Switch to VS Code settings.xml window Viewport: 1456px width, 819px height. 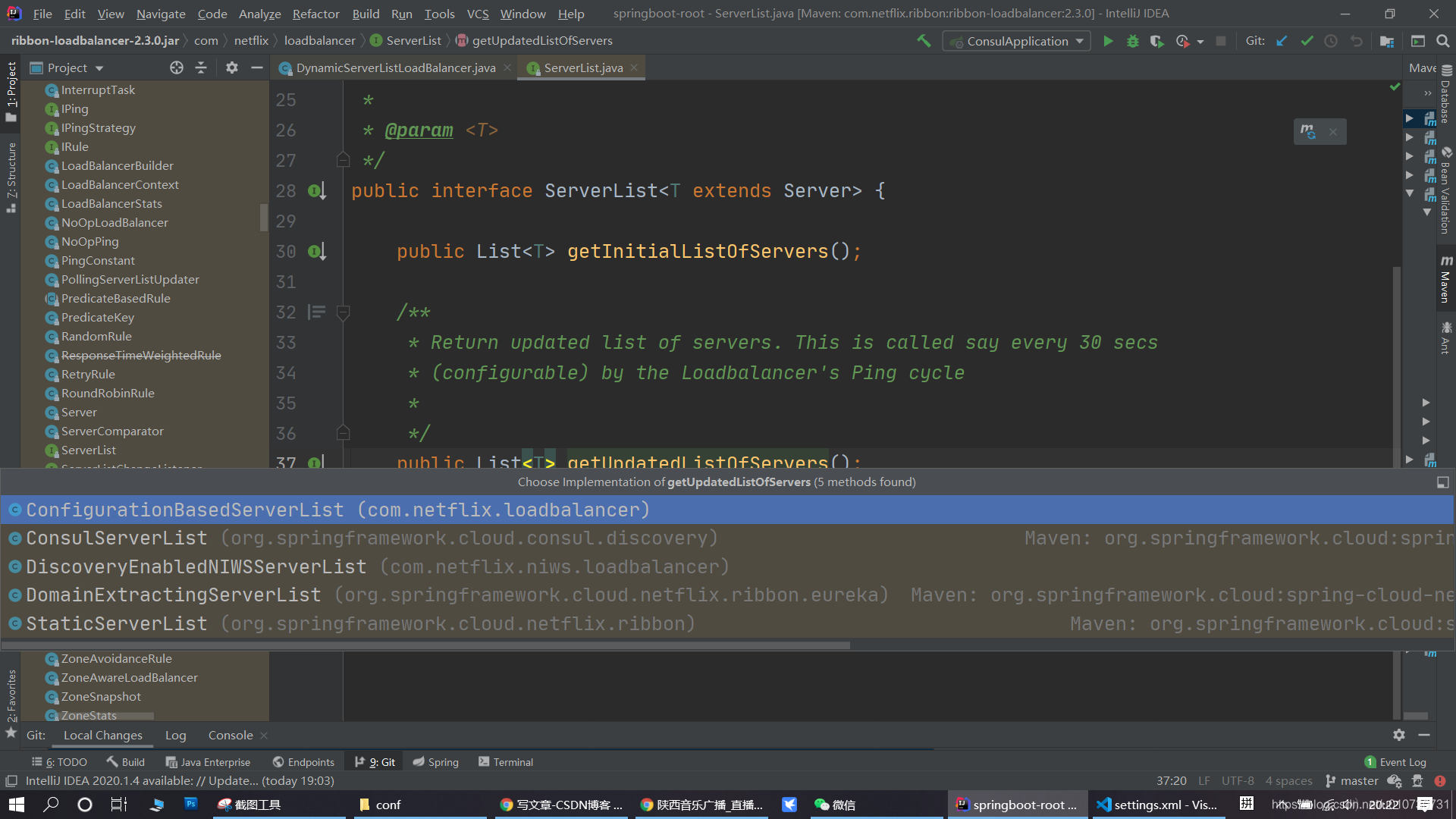coord(1157,805)
